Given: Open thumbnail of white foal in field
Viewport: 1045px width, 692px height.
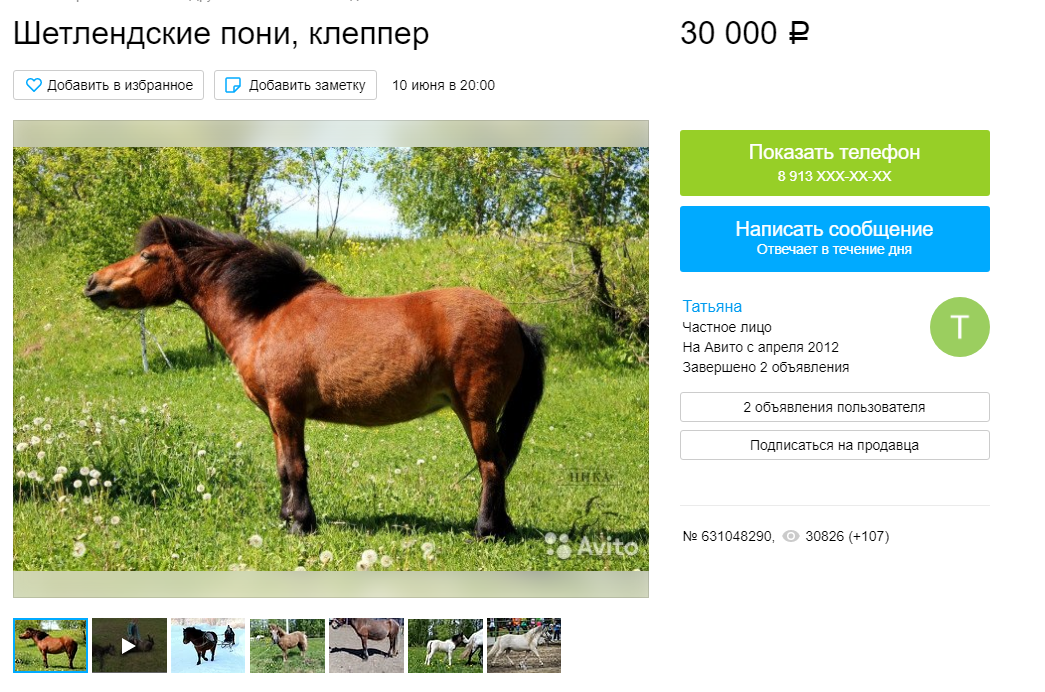Looking at the screenshot, I should tap(445, 645).
